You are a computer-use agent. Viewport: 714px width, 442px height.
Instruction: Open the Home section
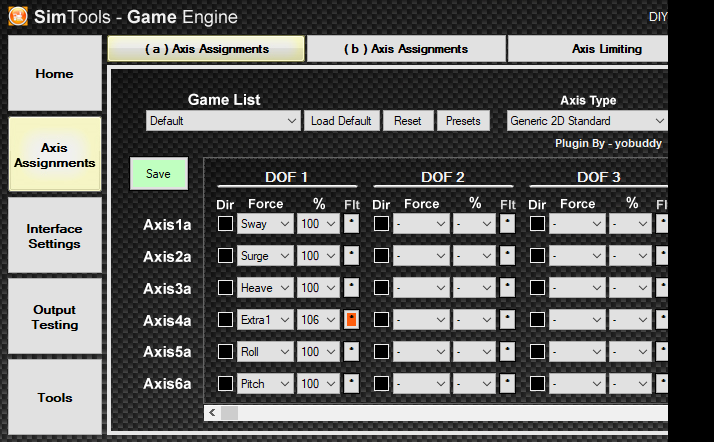55,73
